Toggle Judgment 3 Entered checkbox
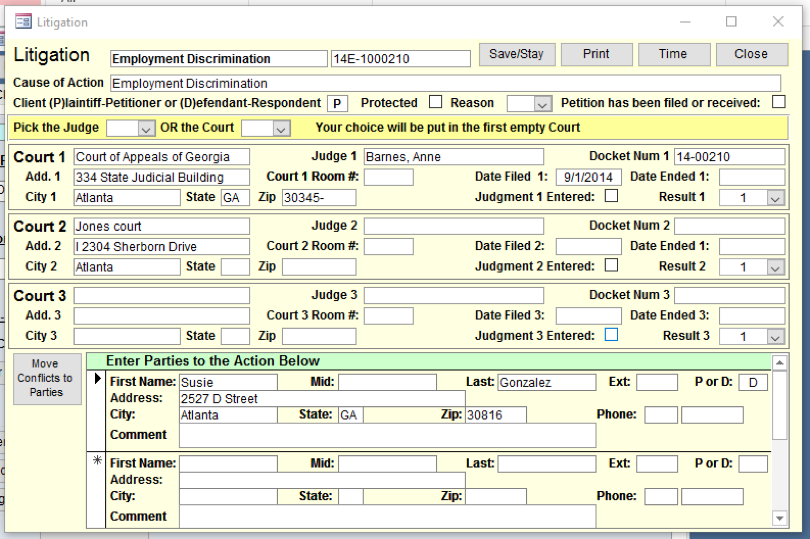Viewport: 810px width, 539px height. [611, 335]
